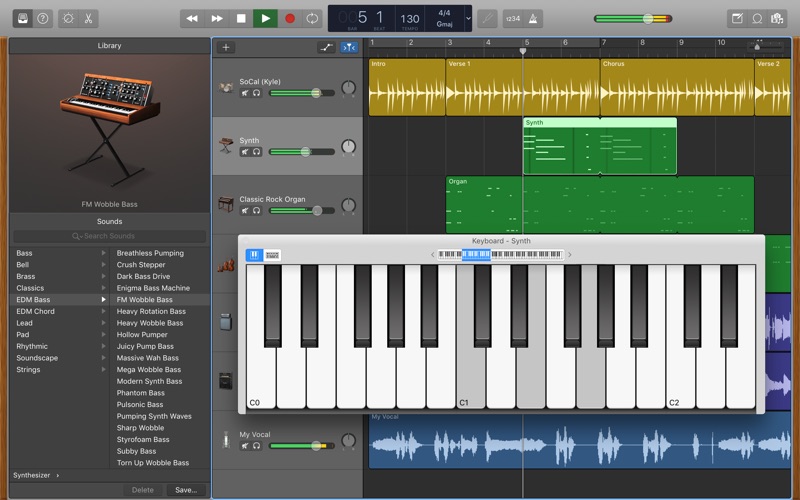800x500 pixels.
Task: Toggle the metronome click
Action: [x=535, y=18]
